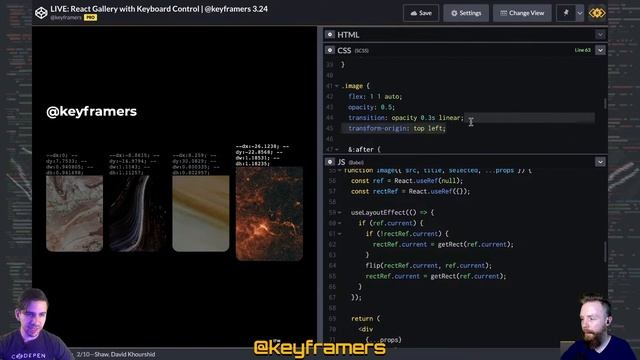Select the dark swirl gallery image

138,213
